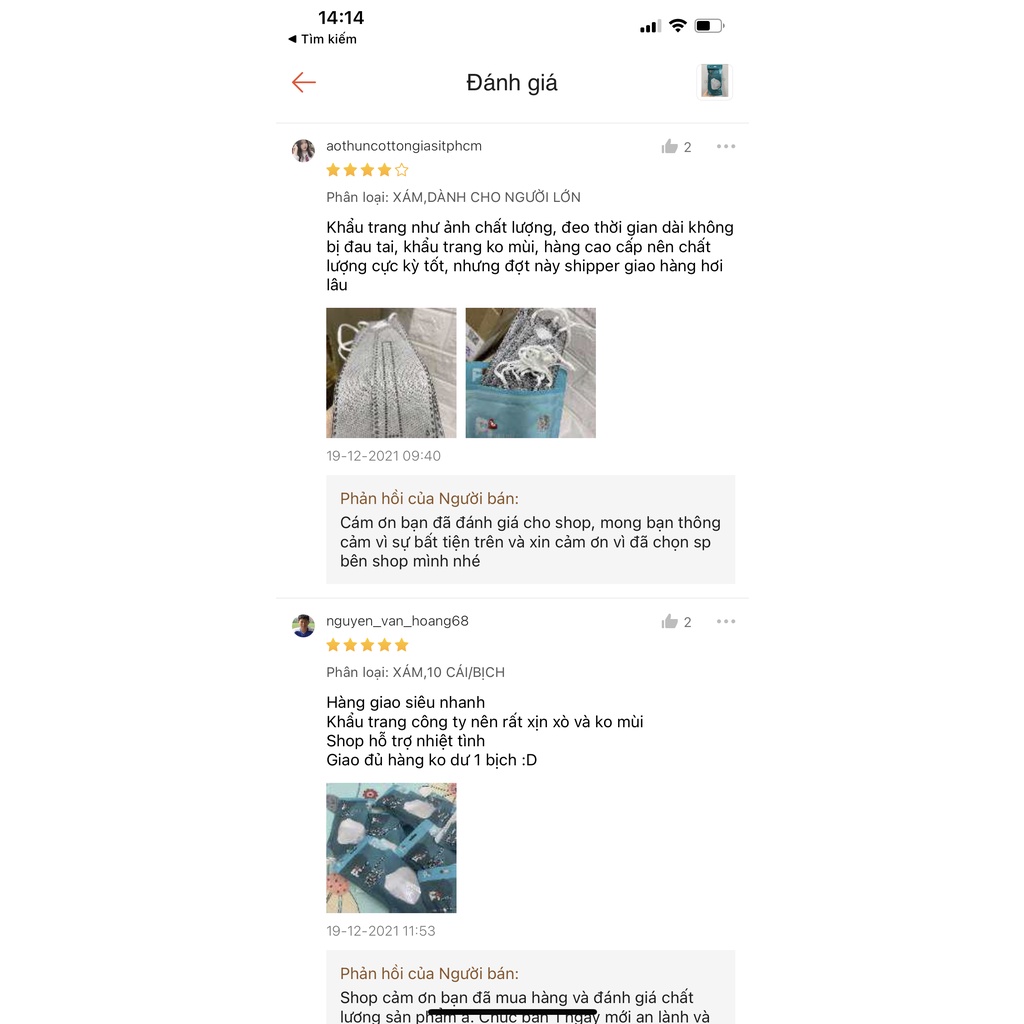Open more options on aothuncottongiasitphcm's review
Viewport: 1024px width, 1024px height.
[x=726, y=146]
